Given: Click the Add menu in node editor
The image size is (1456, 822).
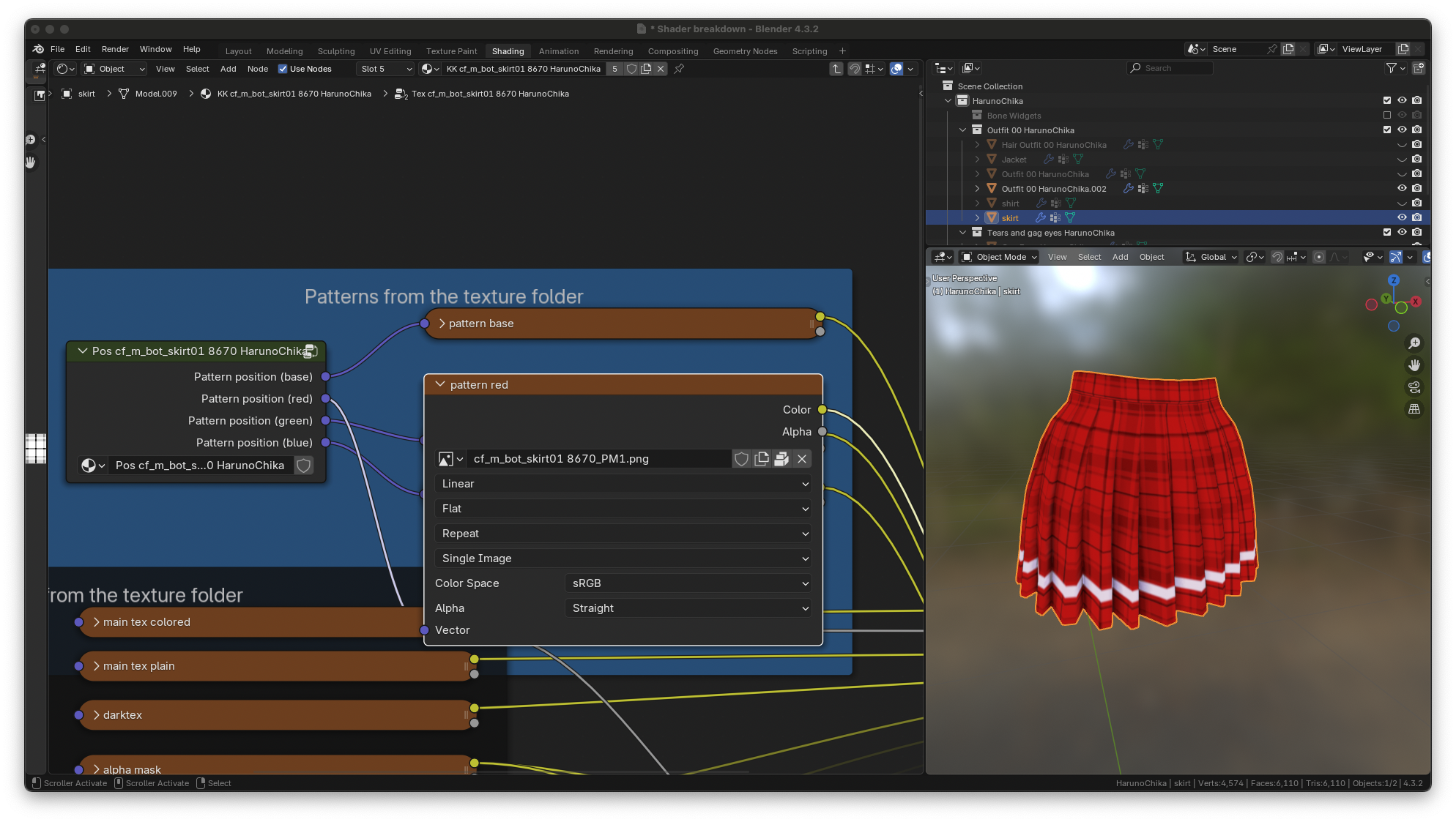Looking at the screenshot, I should 228,69.
